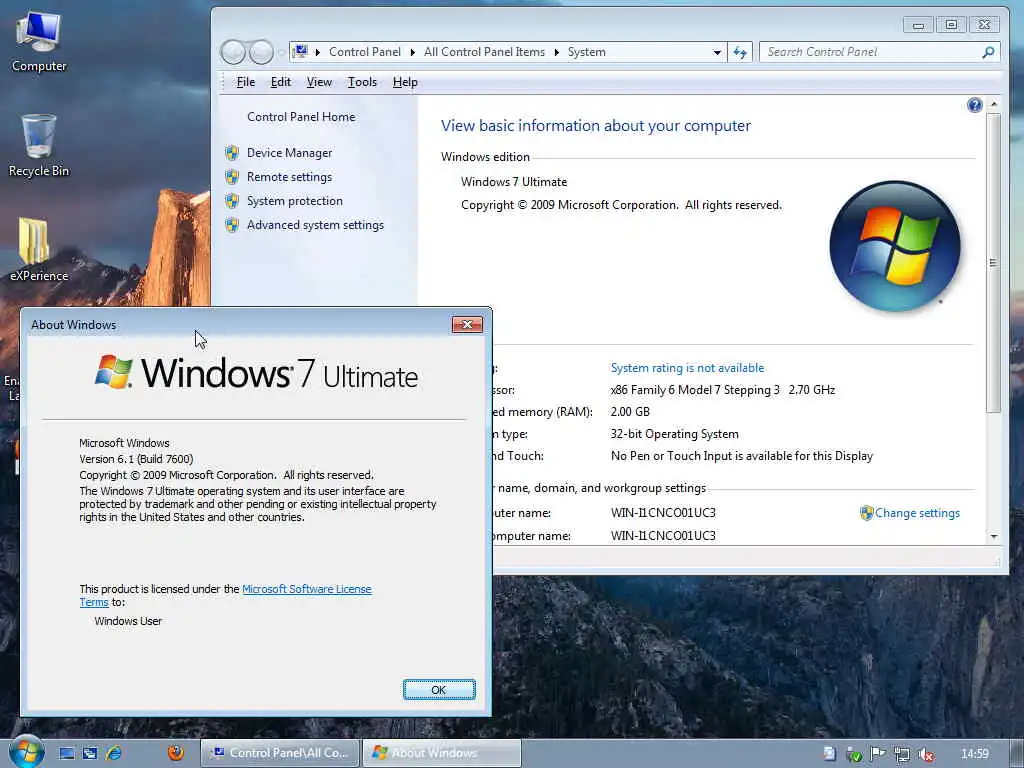The width and height of the screenshot is (1024, 768).
Task: Open Remote settings
Action: [x=289, y=177]
